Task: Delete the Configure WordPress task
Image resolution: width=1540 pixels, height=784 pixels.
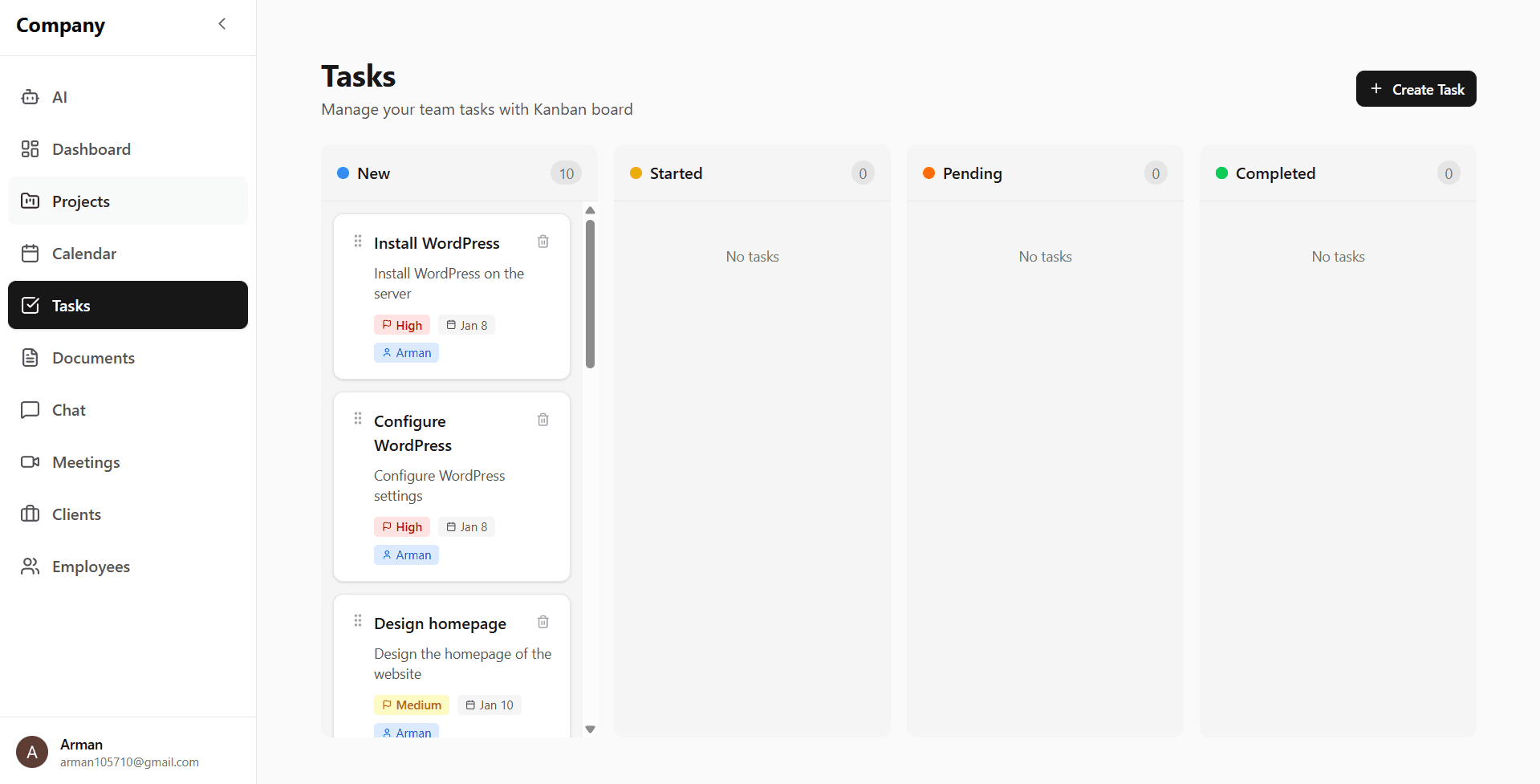Action: (x=543, y=419)
